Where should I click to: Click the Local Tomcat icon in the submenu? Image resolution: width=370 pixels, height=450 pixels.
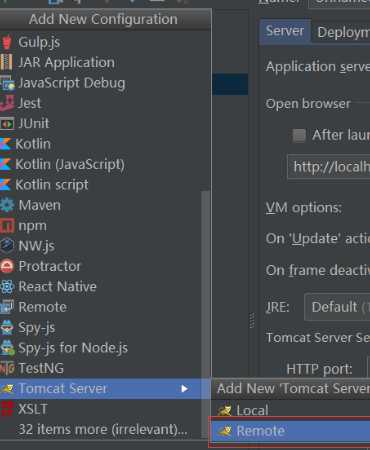(x=225, y=410)
